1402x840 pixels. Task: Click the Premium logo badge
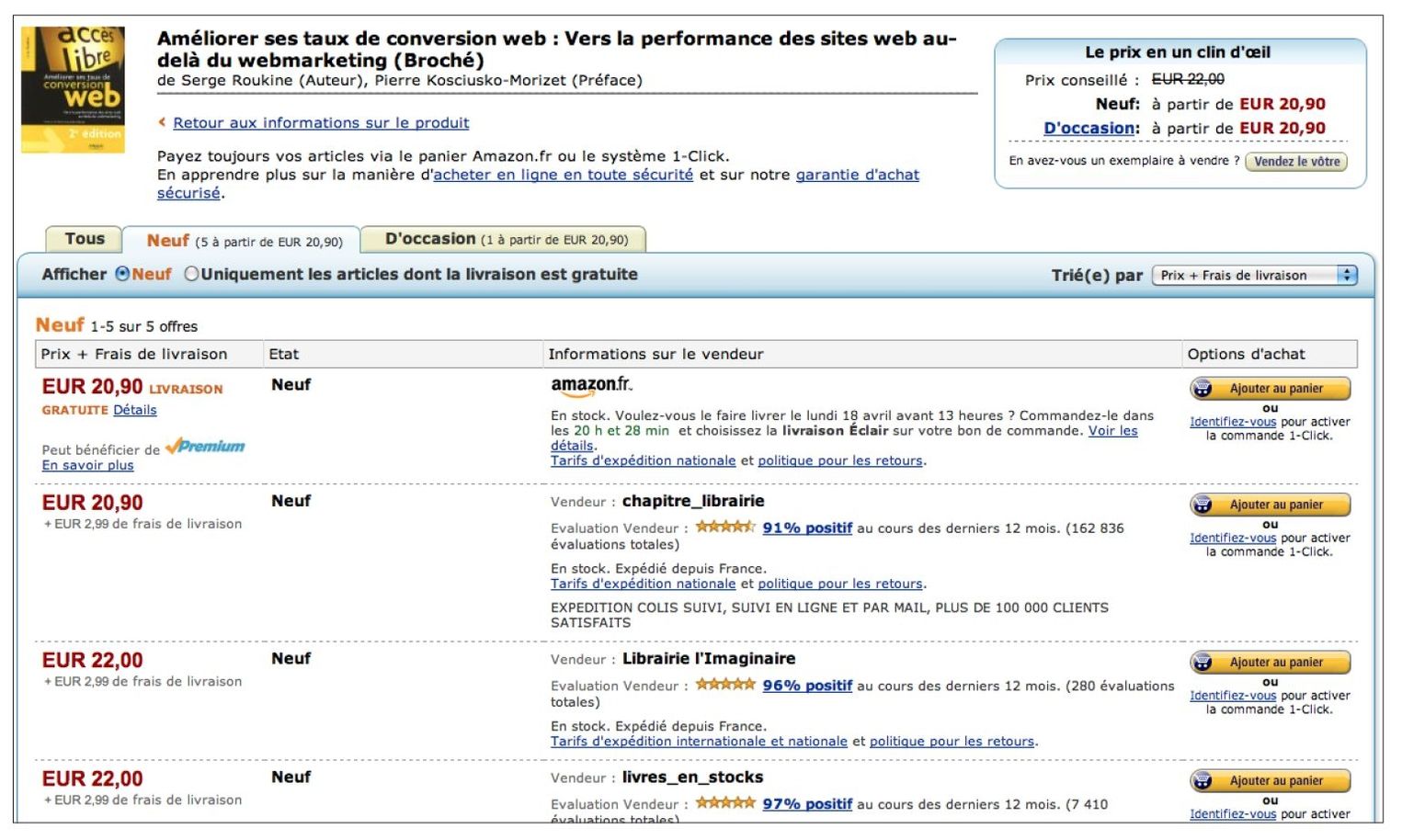tap(205, 447)
